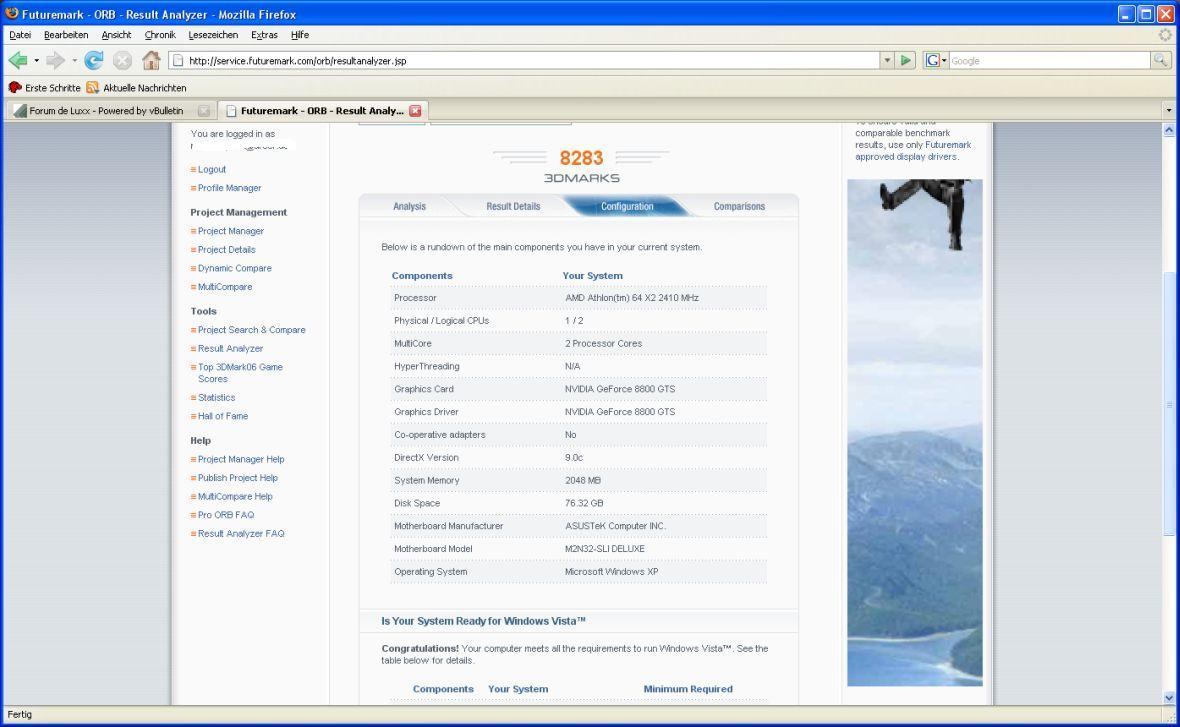This screenshot has height=727, width=1180.
Task: Click the page scrollbar up arrow
Action: 1169,129
